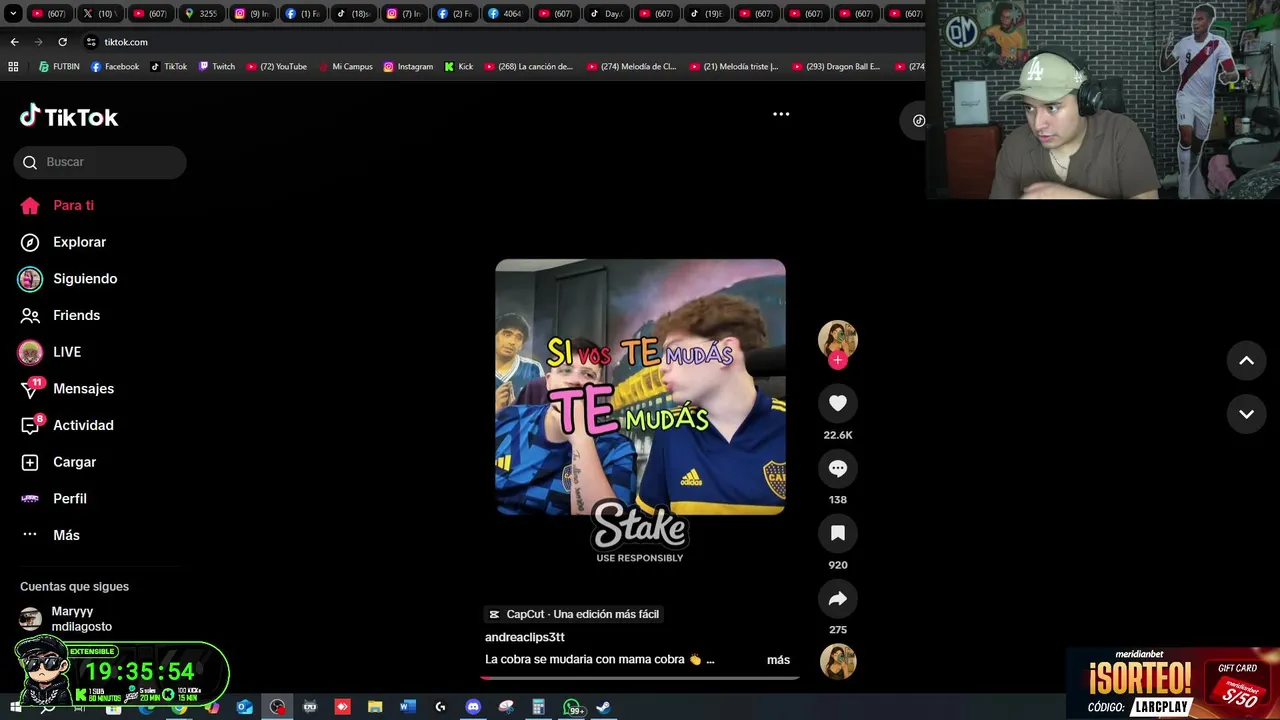This screenshot has height=720, width=1280.
Task: Open the TikTok bookmark
Action: (x=169, y=67)
